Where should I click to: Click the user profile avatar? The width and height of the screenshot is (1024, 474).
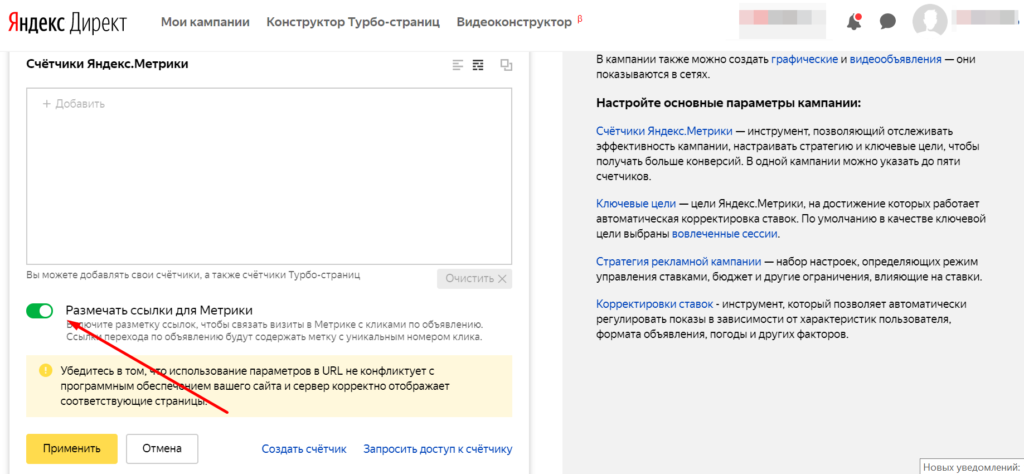click(930, 22)
